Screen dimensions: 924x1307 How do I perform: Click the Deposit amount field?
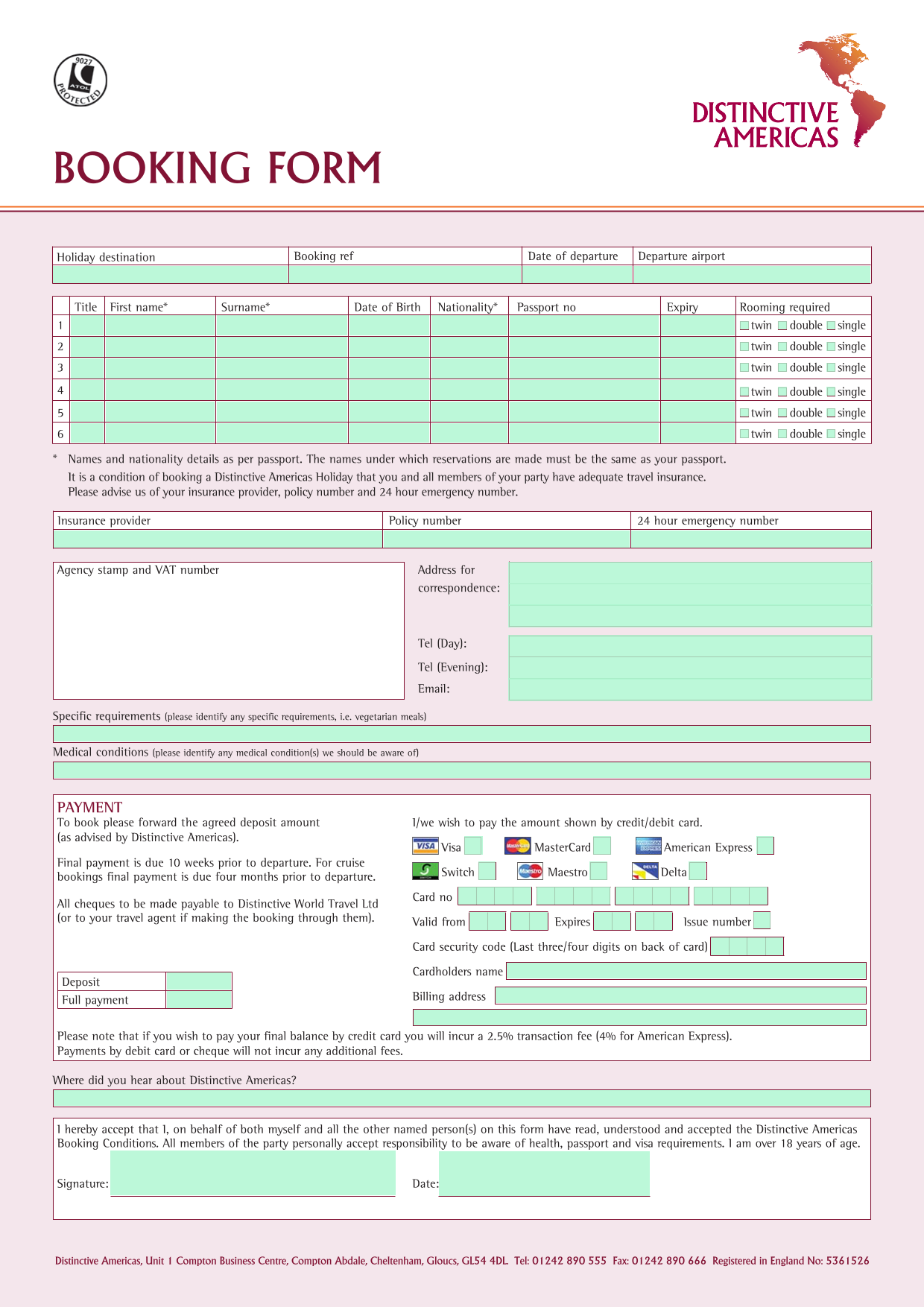pyautogui.click(x=199, y=981)
